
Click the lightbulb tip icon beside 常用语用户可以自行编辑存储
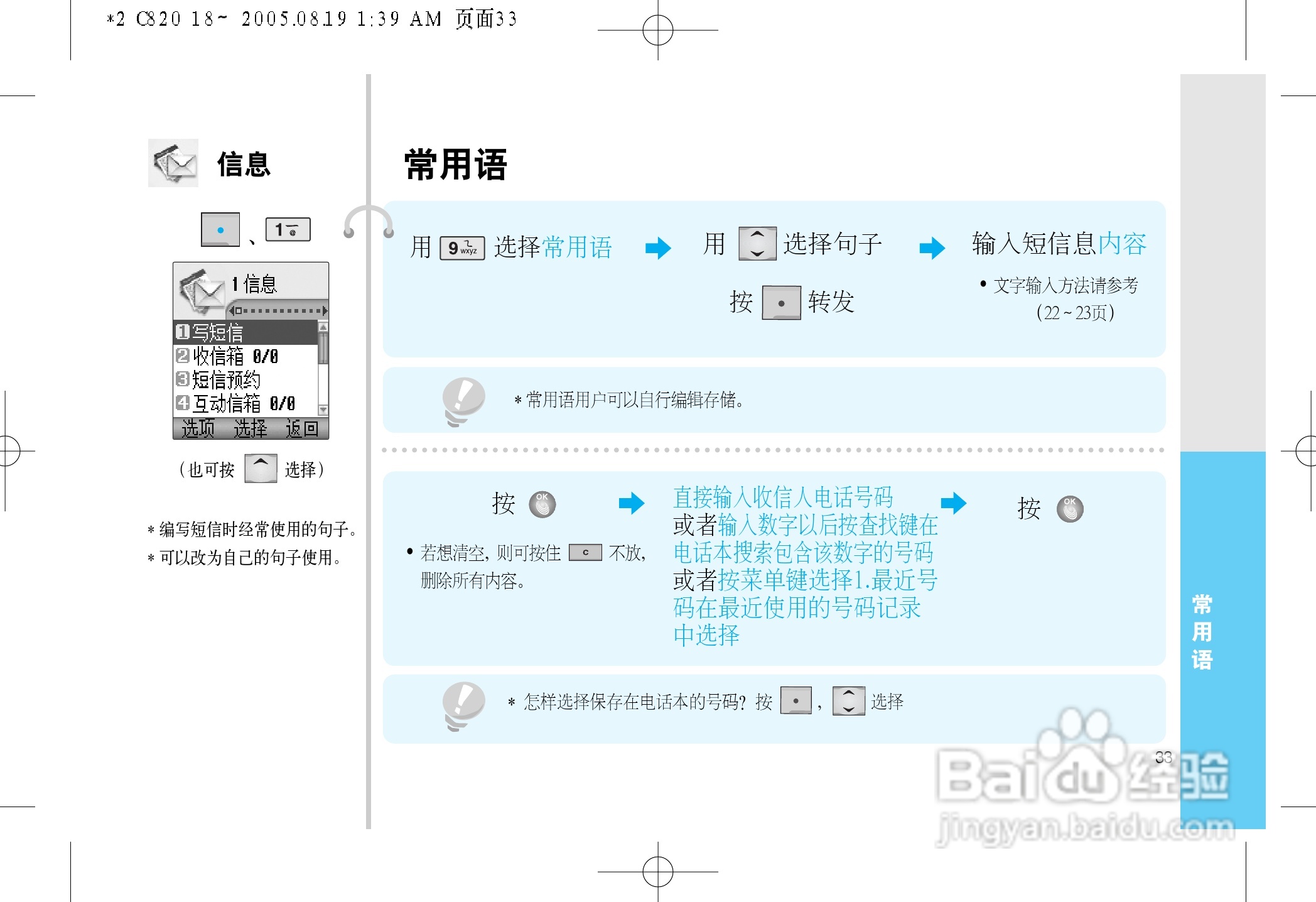[x=463, y=401]
